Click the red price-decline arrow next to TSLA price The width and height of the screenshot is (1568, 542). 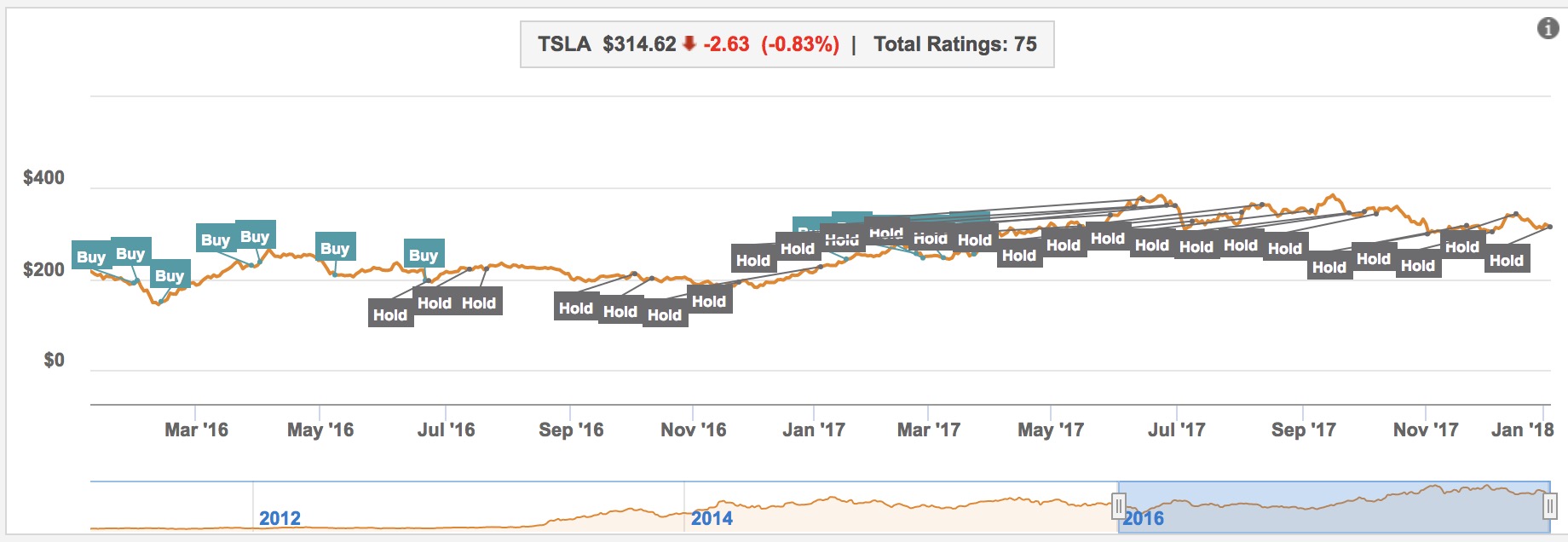pos(689,43)
